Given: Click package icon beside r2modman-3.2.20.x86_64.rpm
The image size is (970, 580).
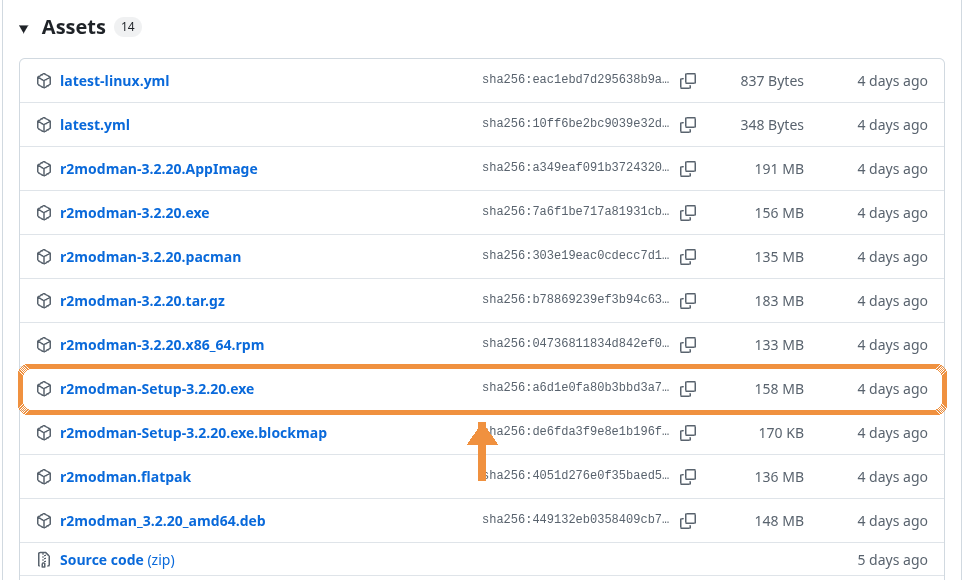Looking at the screenshot, I should (44, 344).
